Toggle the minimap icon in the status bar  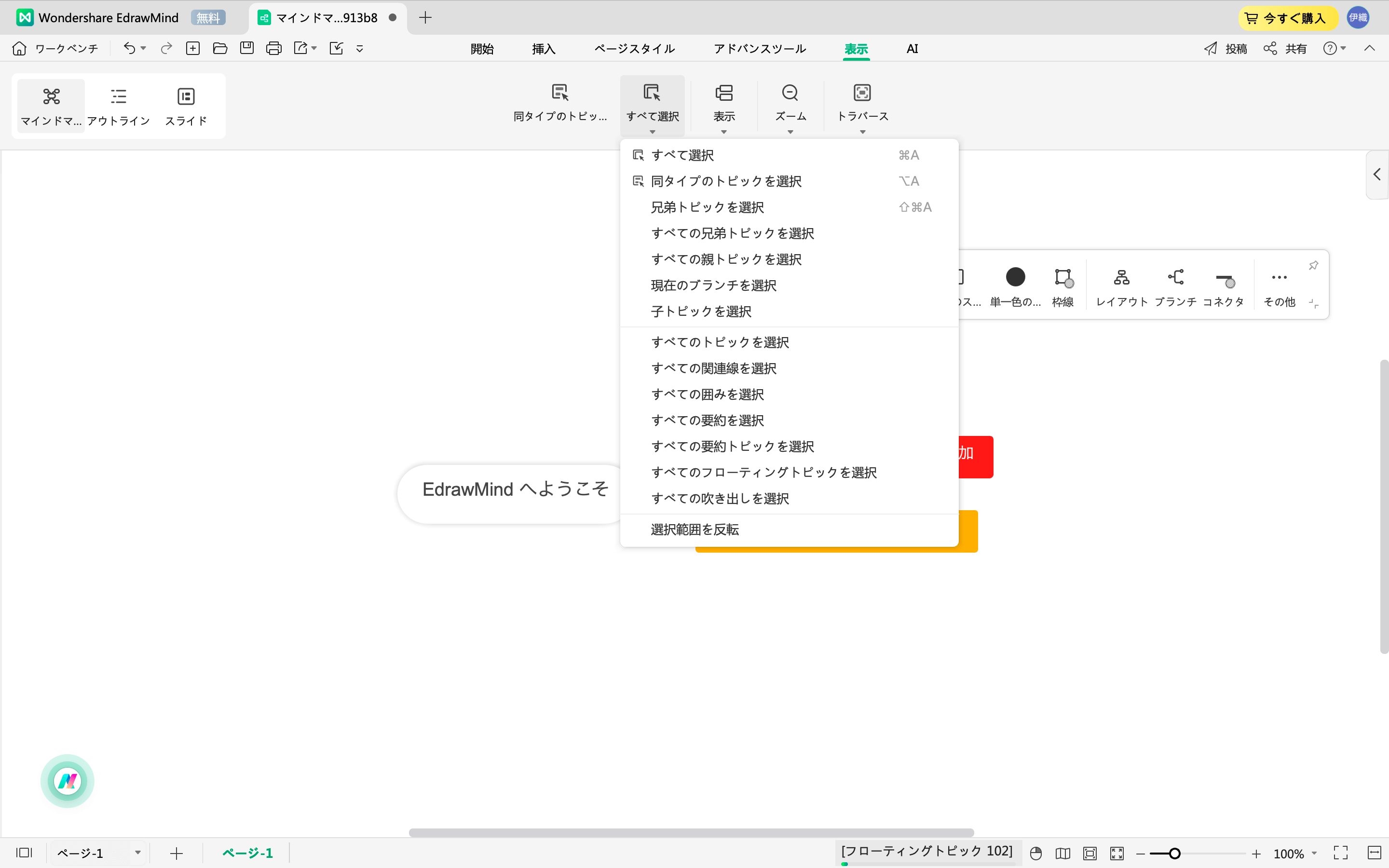click(1062, 853)
